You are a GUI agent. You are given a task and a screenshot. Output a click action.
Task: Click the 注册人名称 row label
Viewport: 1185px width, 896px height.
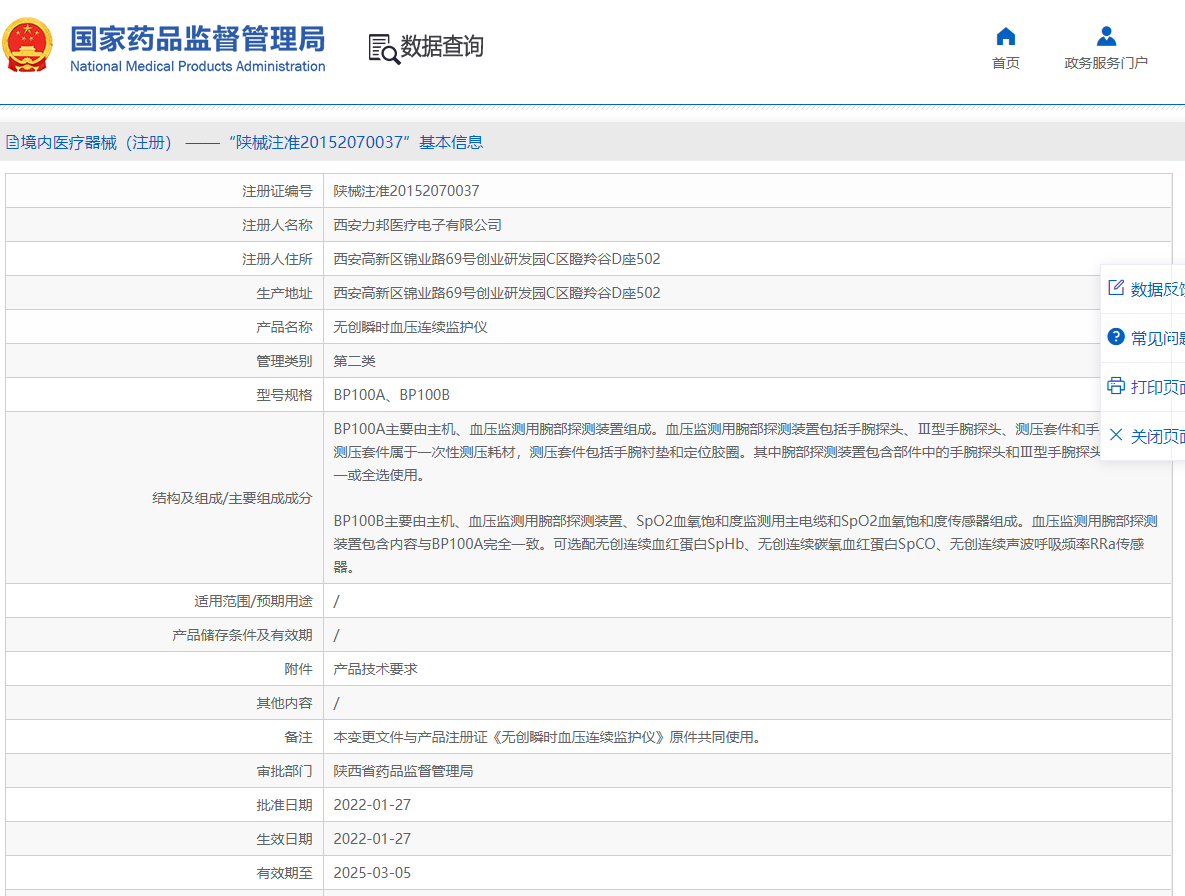coord(277,225)
